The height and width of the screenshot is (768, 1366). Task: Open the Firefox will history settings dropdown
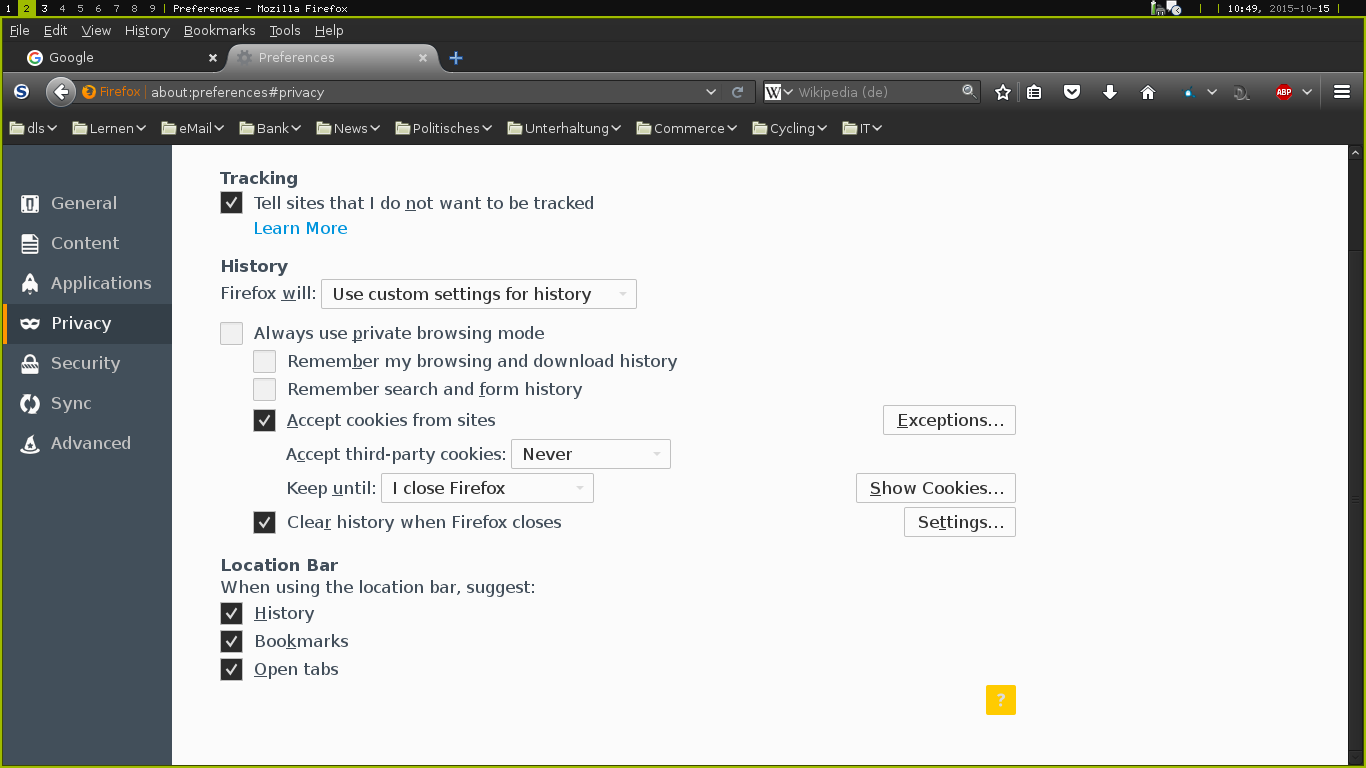pyautogui.click(x=478, y=294)
